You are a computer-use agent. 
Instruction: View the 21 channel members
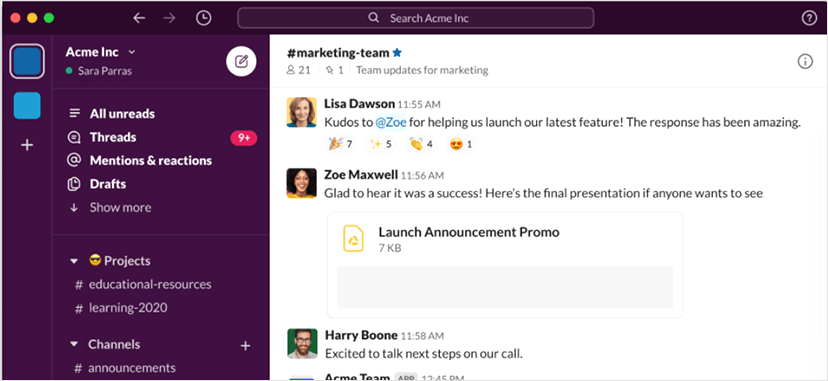[x=298, y=70]
